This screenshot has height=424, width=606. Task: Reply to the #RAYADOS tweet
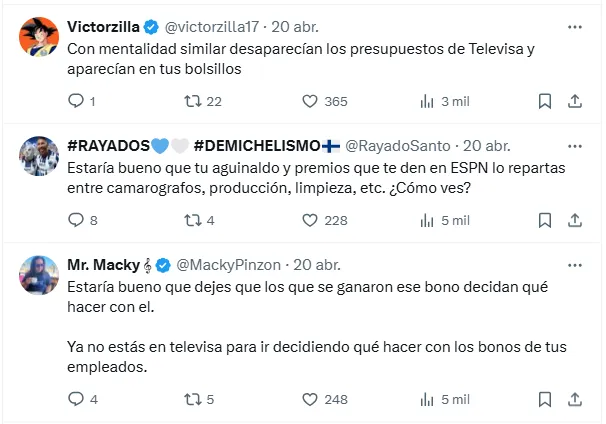point(76,220)
